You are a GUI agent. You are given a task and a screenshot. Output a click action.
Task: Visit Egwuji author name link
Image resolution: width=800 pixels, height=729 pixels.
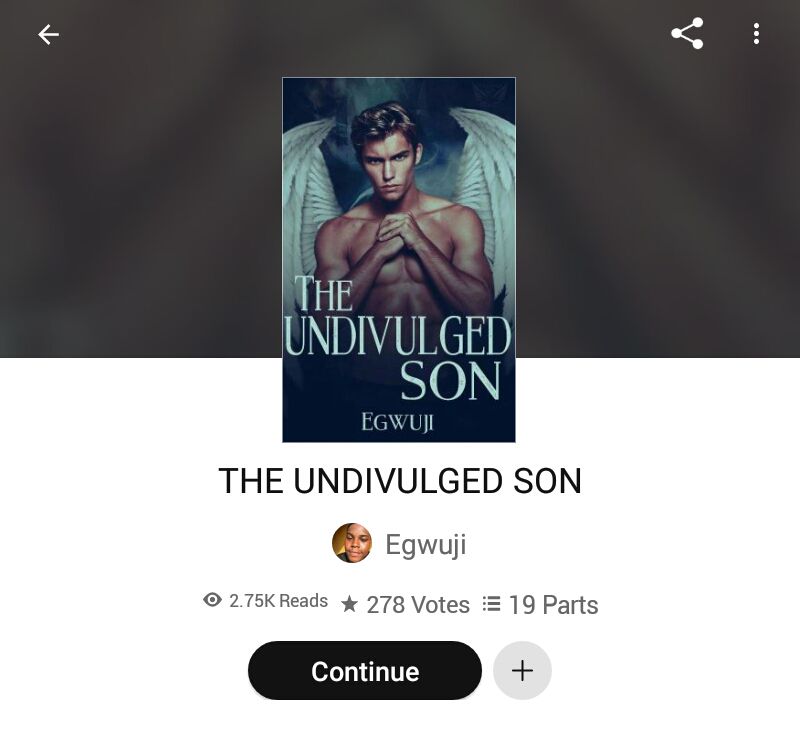click(x=426, y=544)
